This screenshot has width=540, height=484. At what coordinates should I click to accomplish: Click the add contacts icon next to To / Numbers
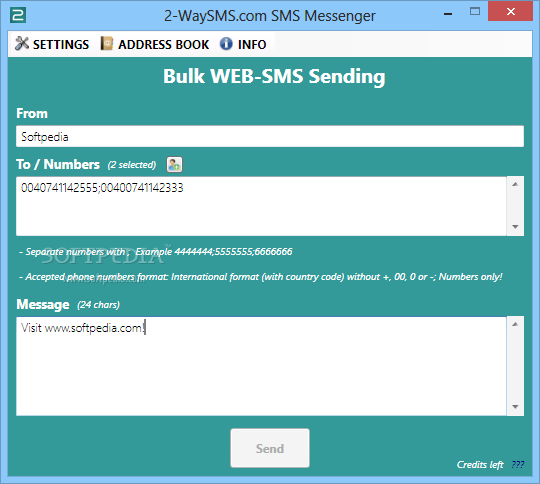click(174, 164)
